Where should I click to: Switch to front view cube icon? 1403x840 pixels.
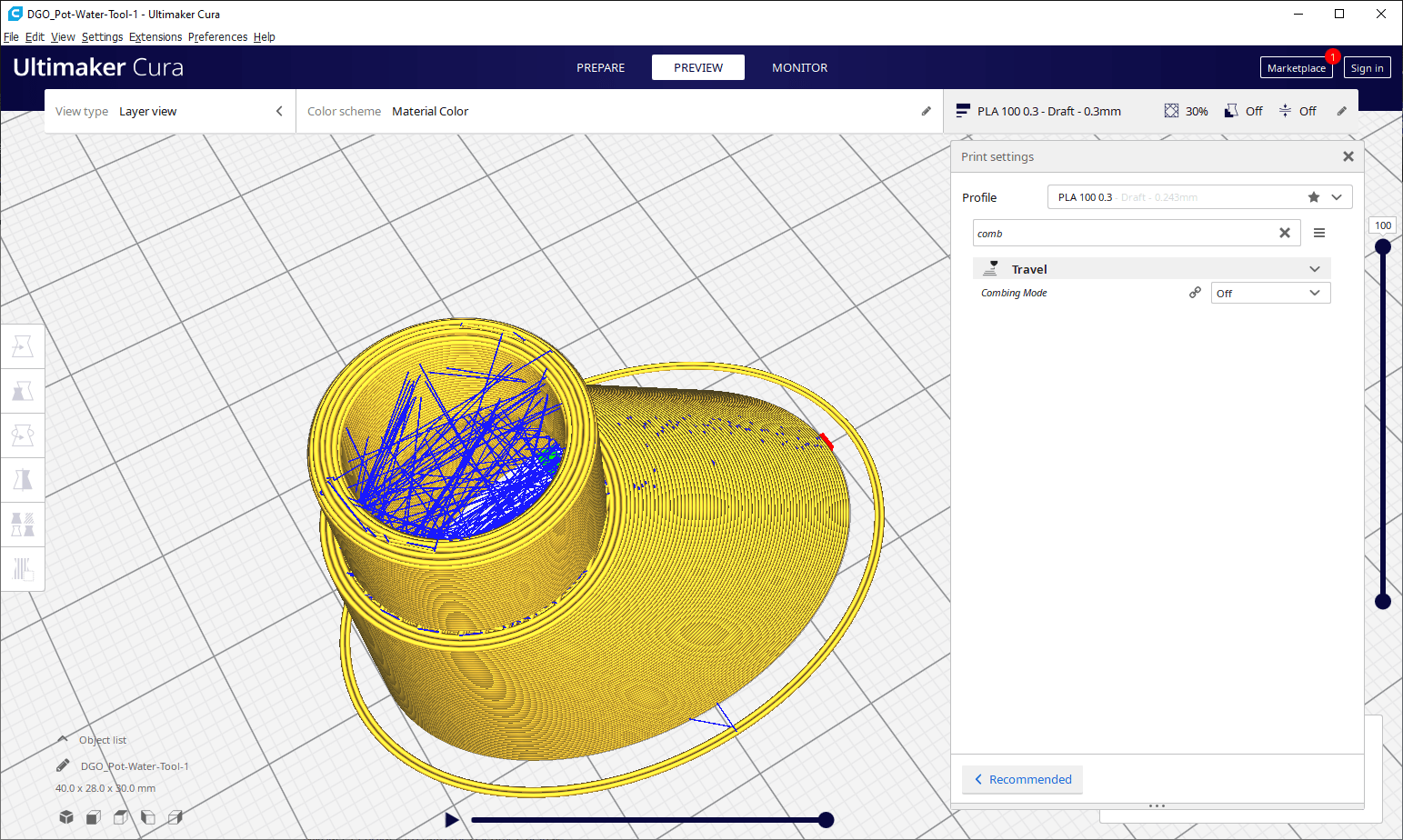click(x=93, y=817)
